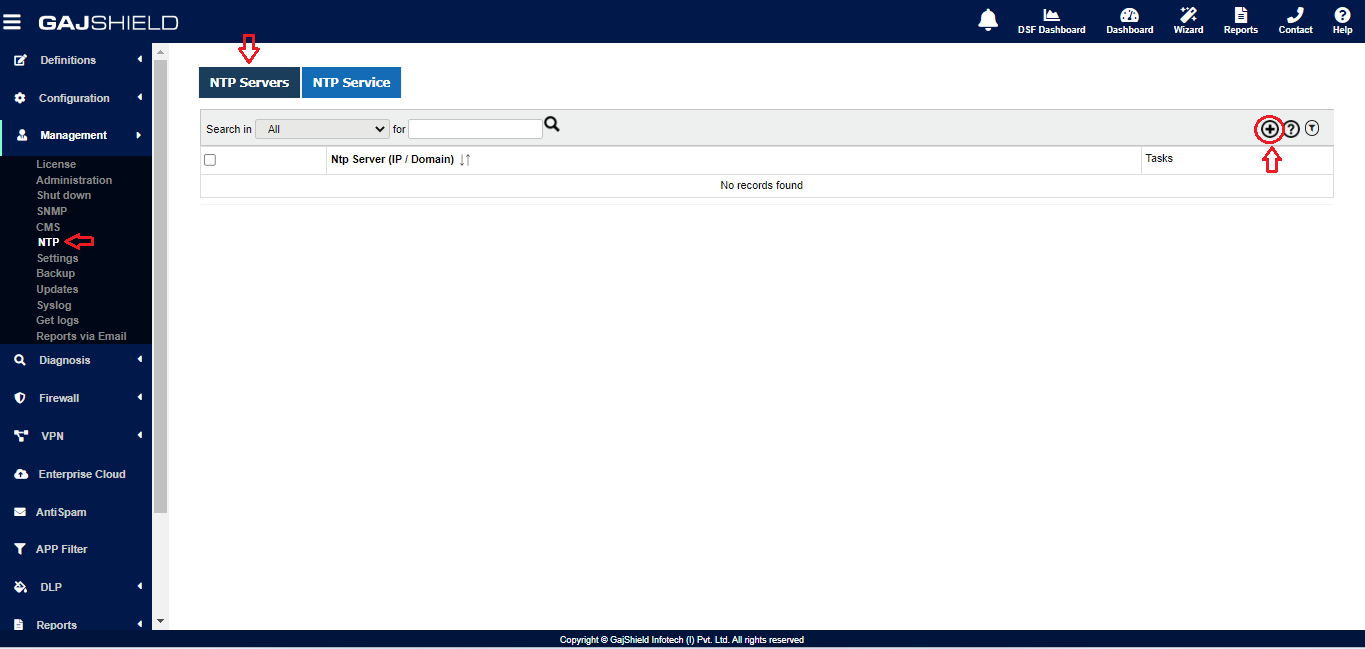Open Updates under Management

pos(57,289)
